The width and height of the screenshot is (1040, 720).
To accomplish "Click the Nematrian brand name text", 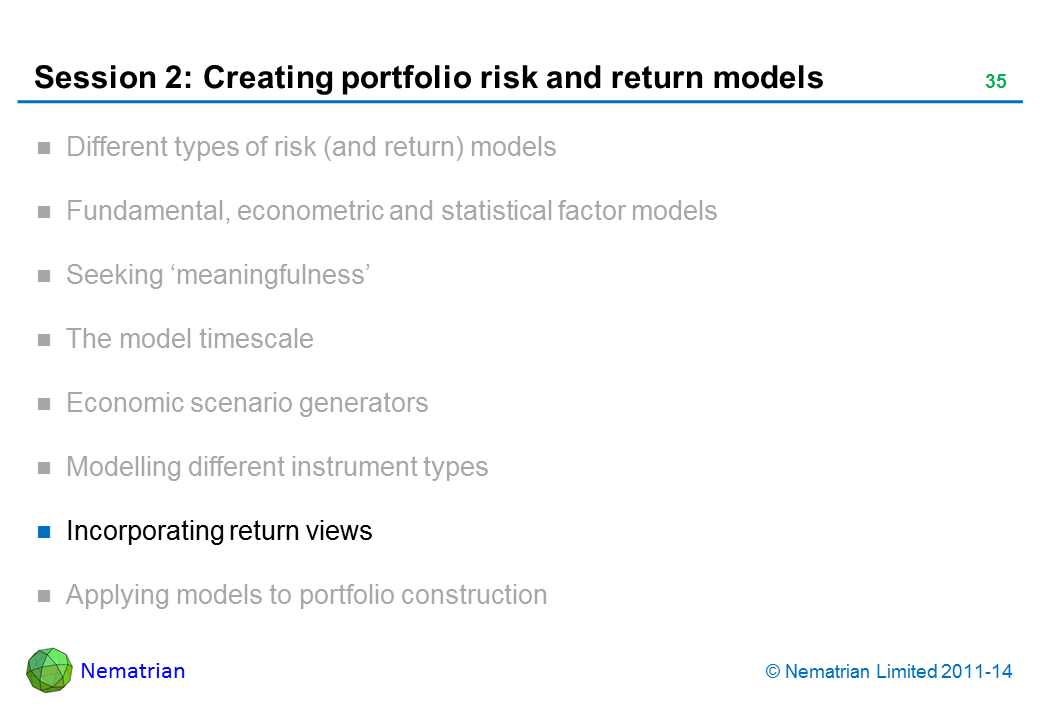I will tap(133, 671).
